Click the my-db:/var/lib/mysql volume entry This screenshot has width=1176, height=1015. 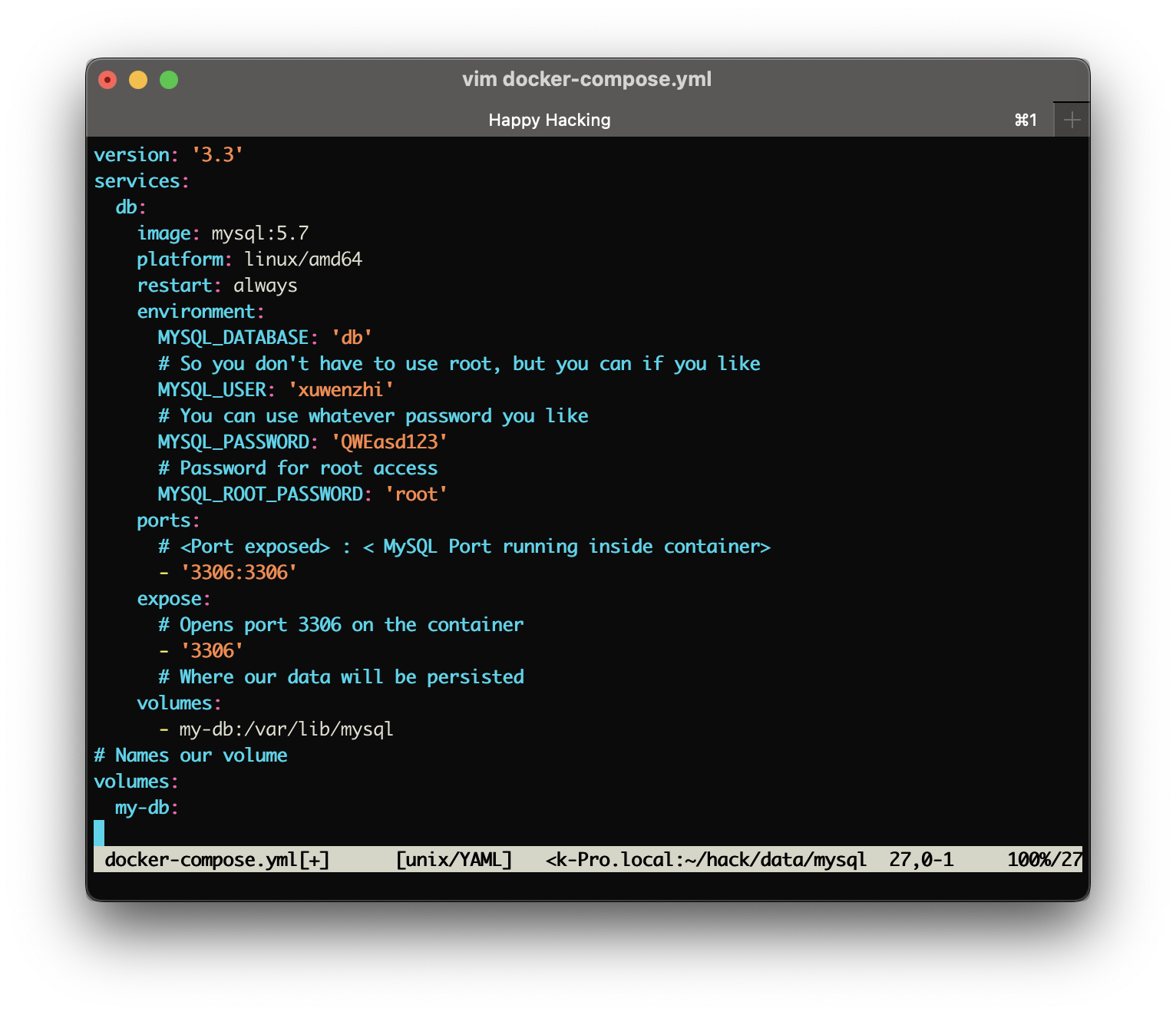pyautogui.click(x=286, y=729)
